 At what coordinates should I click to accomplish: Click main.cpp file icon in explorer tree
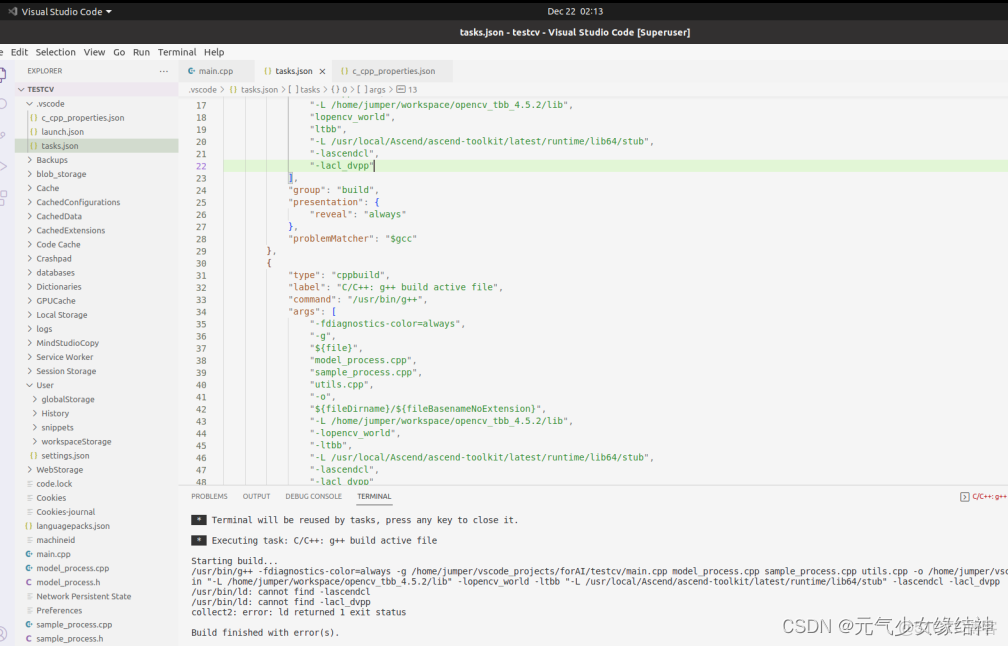(x=29, y=554)
